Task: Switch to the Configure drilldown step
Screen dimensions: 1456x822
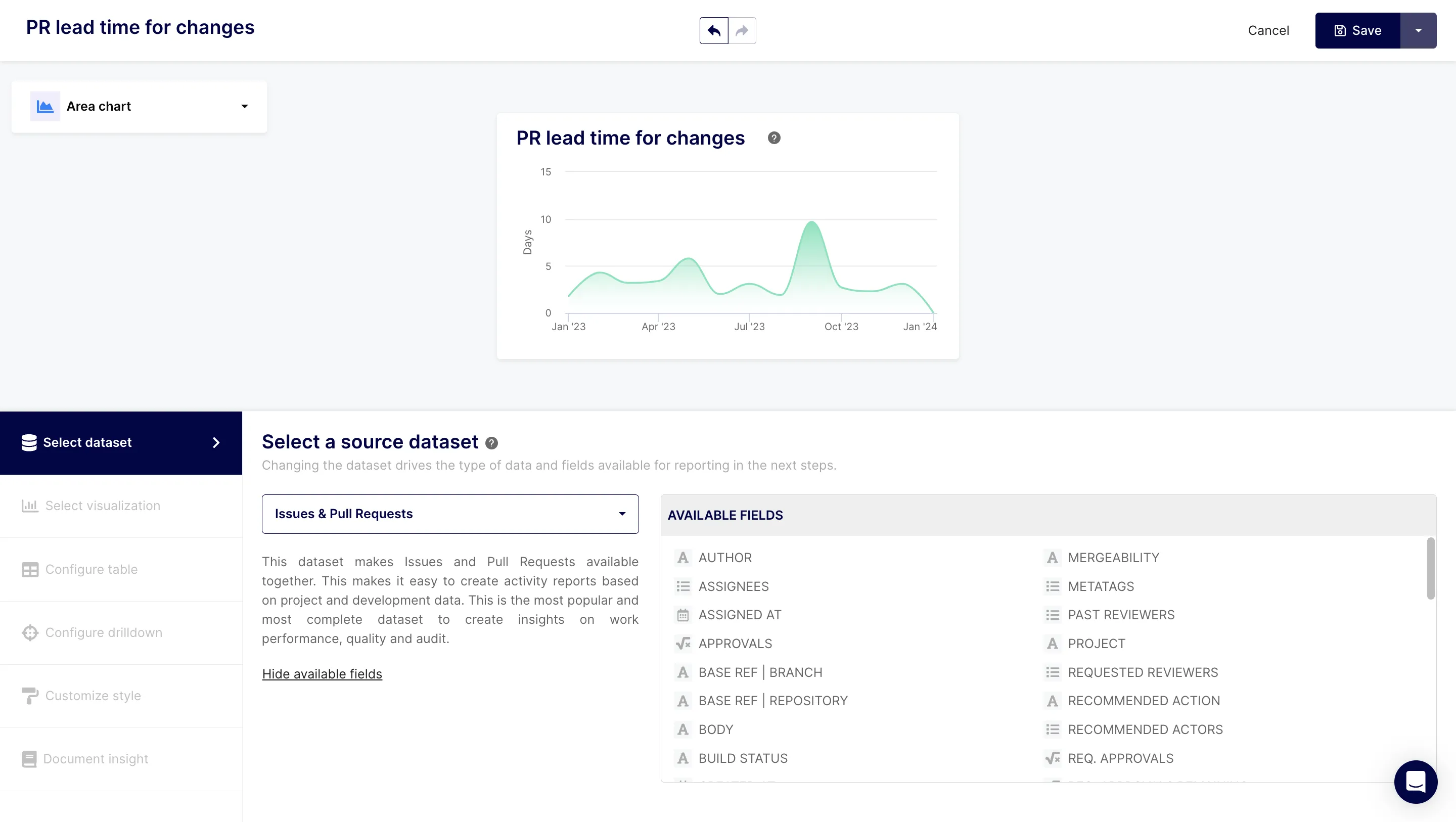Action: [x=104, y=632]
